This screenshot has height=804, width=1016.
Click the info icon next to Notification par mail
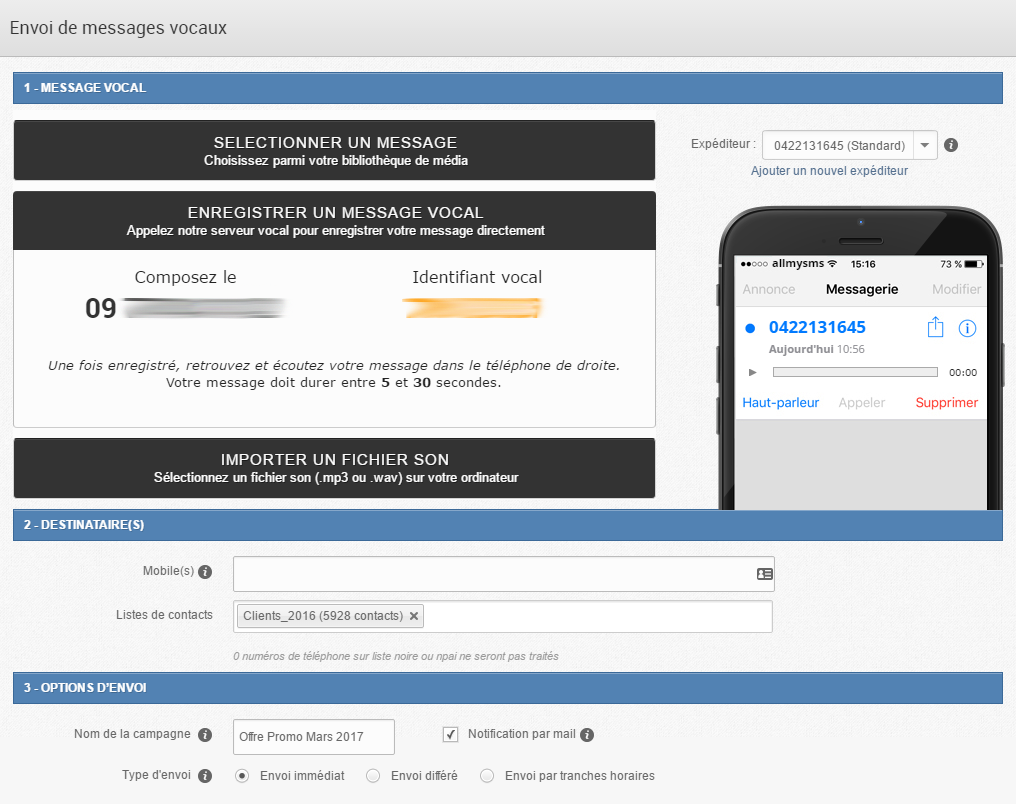click(587, 735)
